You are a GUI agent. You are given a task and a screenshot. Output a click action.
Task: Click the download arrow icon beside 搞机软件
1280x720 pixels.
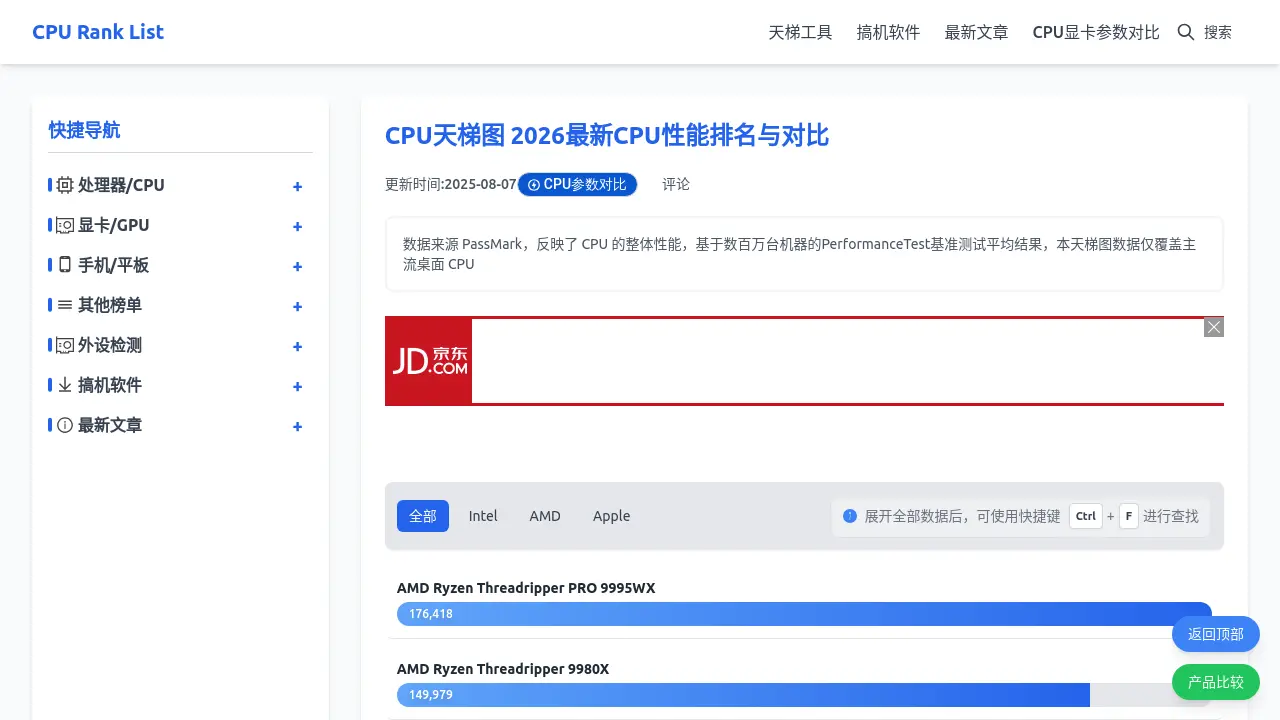(x=65, y=385)
